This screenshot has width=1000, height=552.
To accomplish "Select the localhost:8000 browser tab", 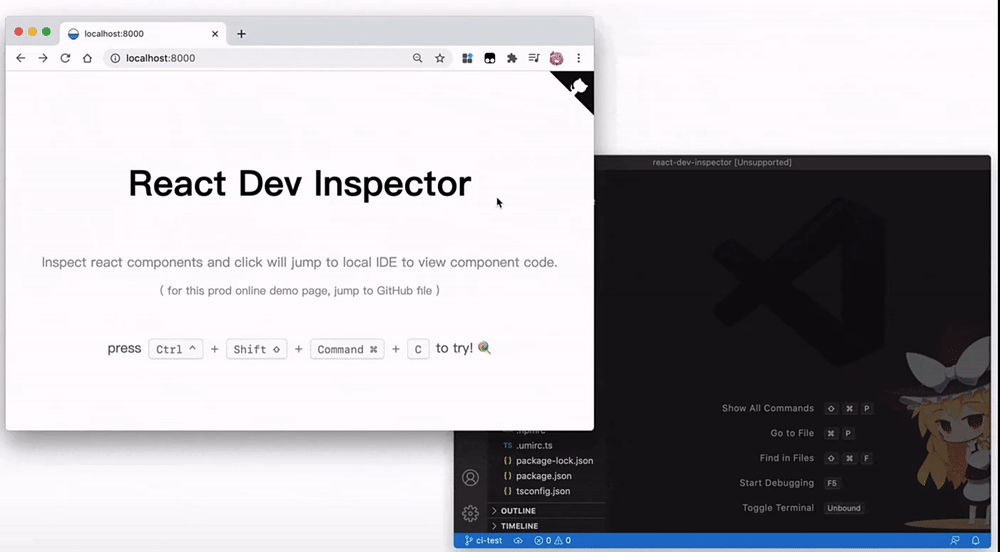I will 142,34.
